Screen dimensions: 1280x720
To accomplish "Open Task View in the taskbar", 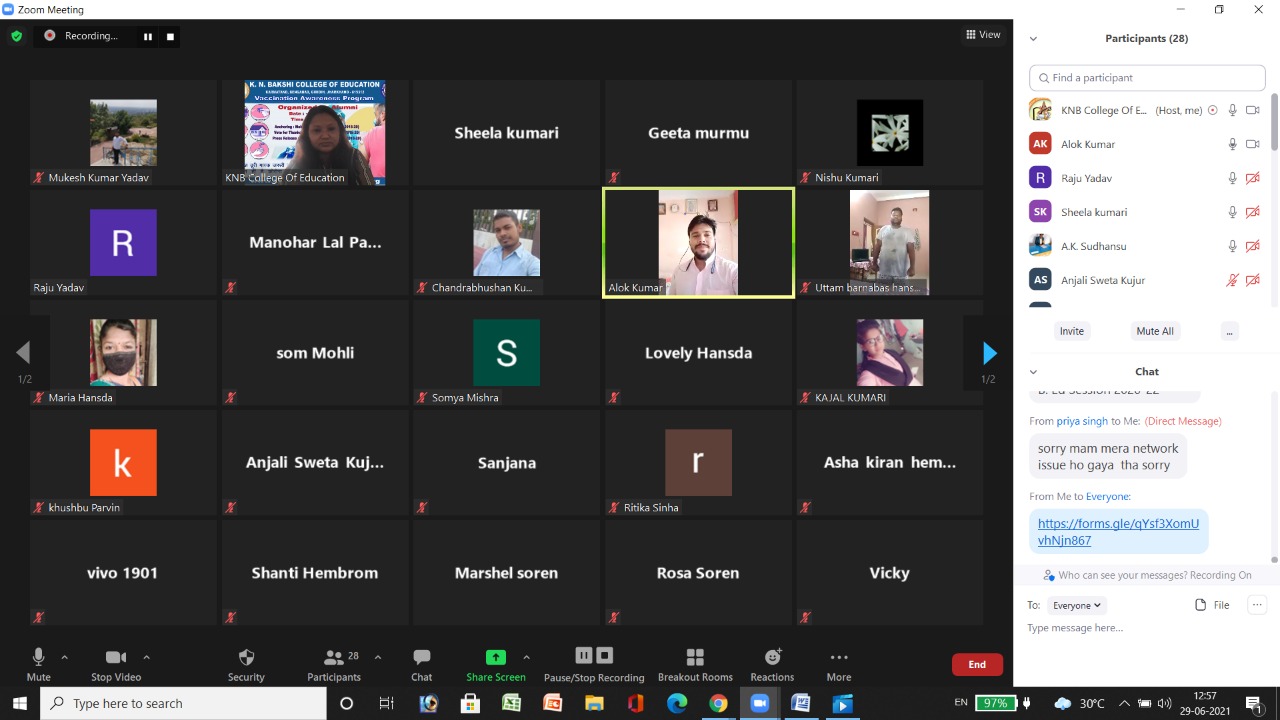I will point(387,703).
